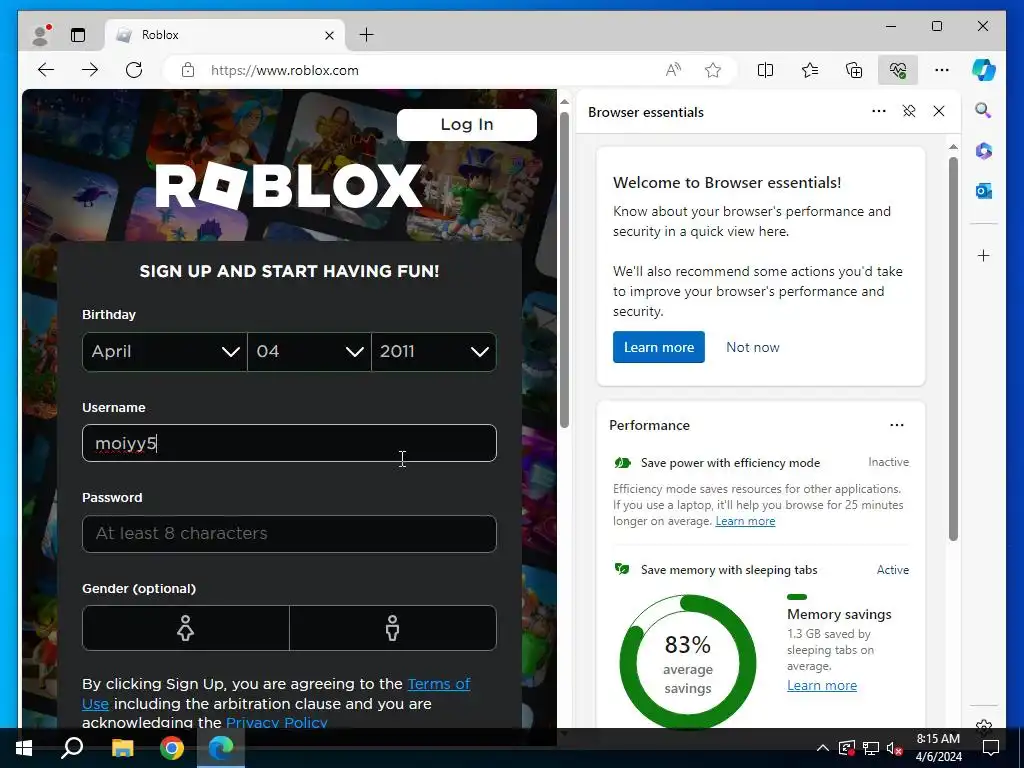Select the male gender icon
Viewport: 1024px width, 768px height.
392,628
